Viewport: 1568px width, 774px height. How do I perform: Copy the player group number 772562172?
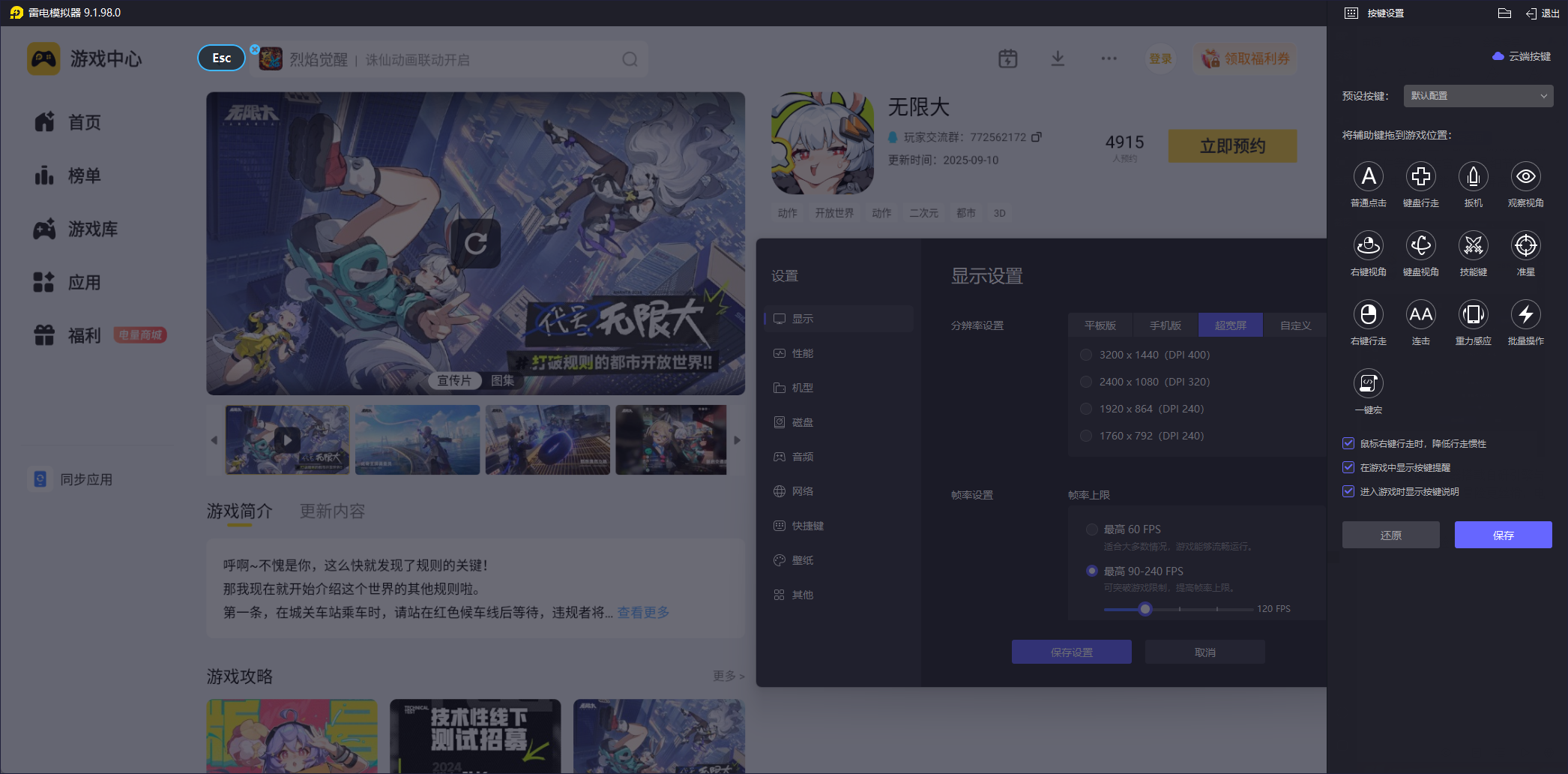1037,136
